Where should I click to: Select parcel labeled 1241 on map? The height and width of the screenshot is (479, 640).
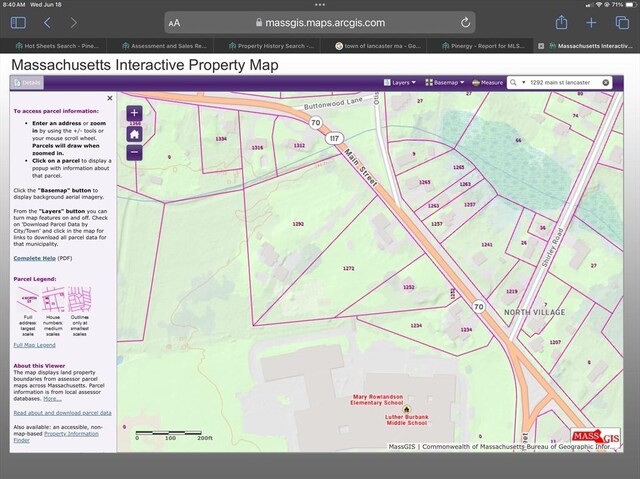tap(487, 245)
